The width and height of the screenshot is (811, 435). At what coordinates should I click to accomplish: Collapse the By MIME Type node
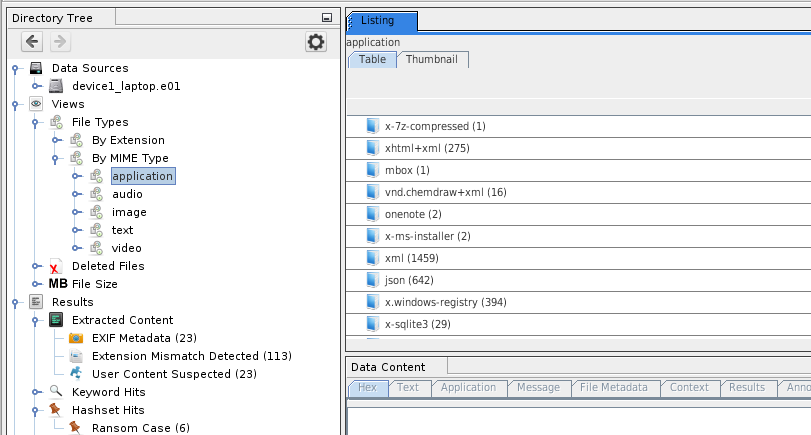point(57,158)
